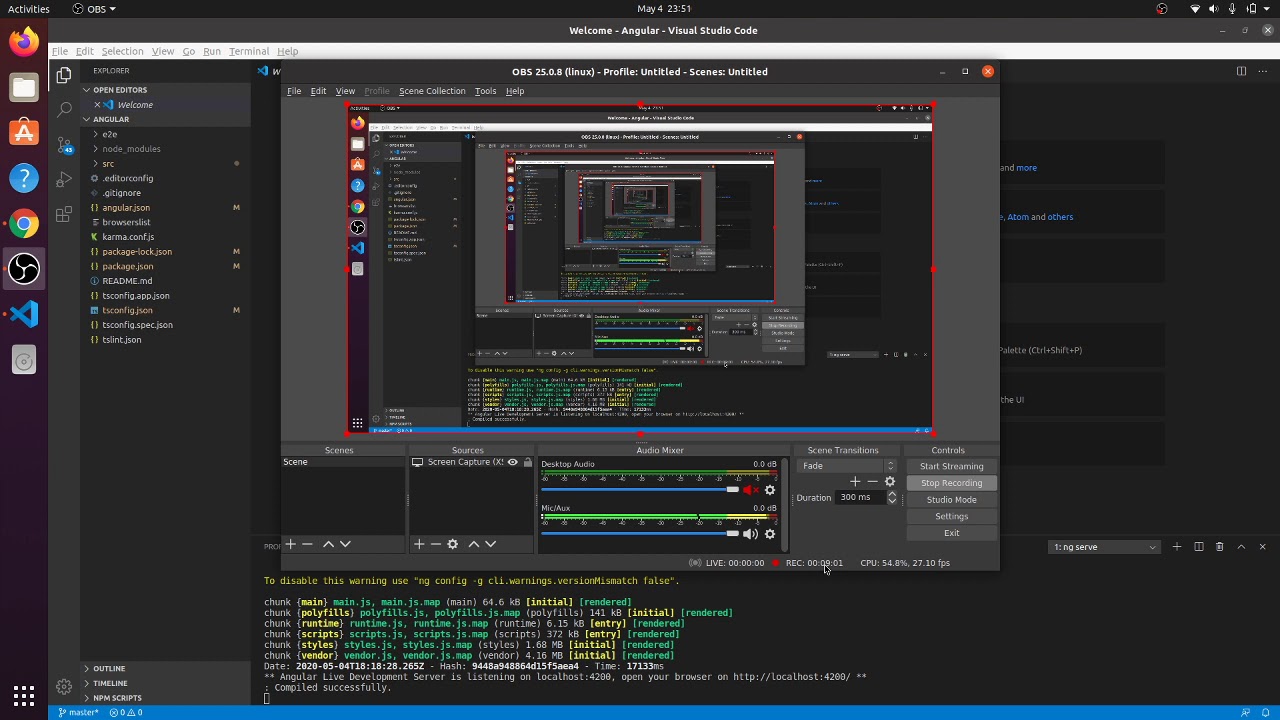This screenshot has width=1280, height=720.
Task: Maximize the VS Code terminal panel
Action: click(x=1241, y=547)
